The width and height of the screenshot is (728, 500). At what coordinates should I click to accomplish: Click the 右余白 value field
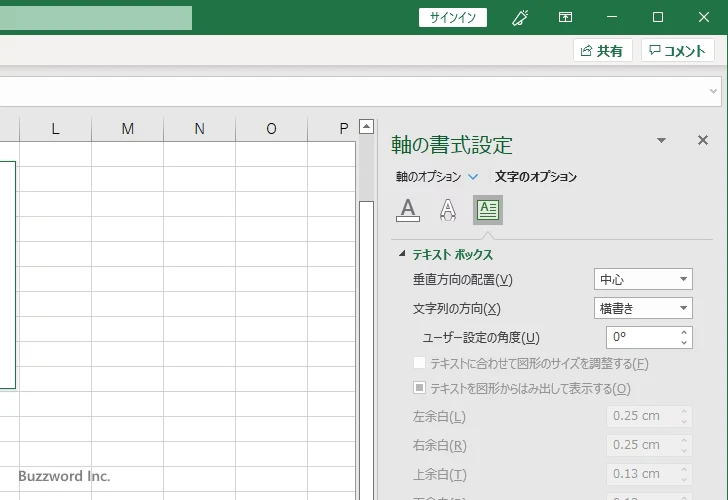pyautogui.click(x=643, y=445)
